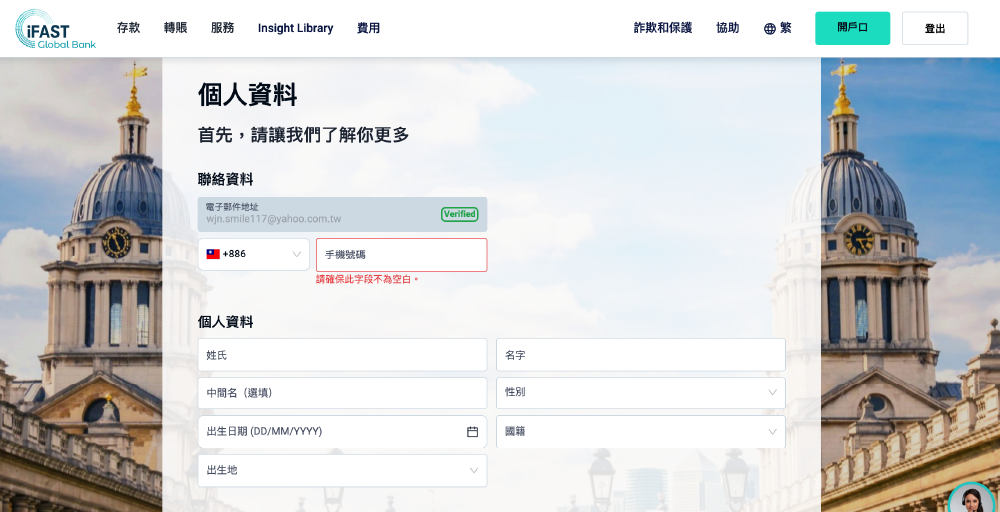Screen dimensions: 1000x512
Task: Open the 服務 menu
Action: coord(223,28)
